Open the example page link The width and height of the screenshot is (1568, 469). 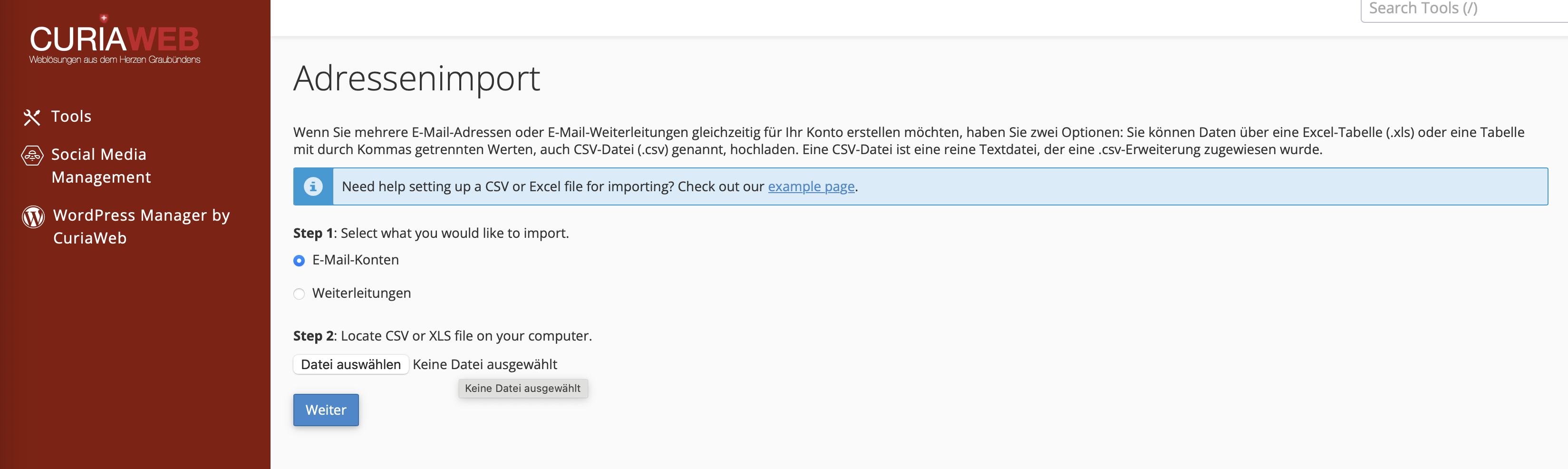point(812,186)
